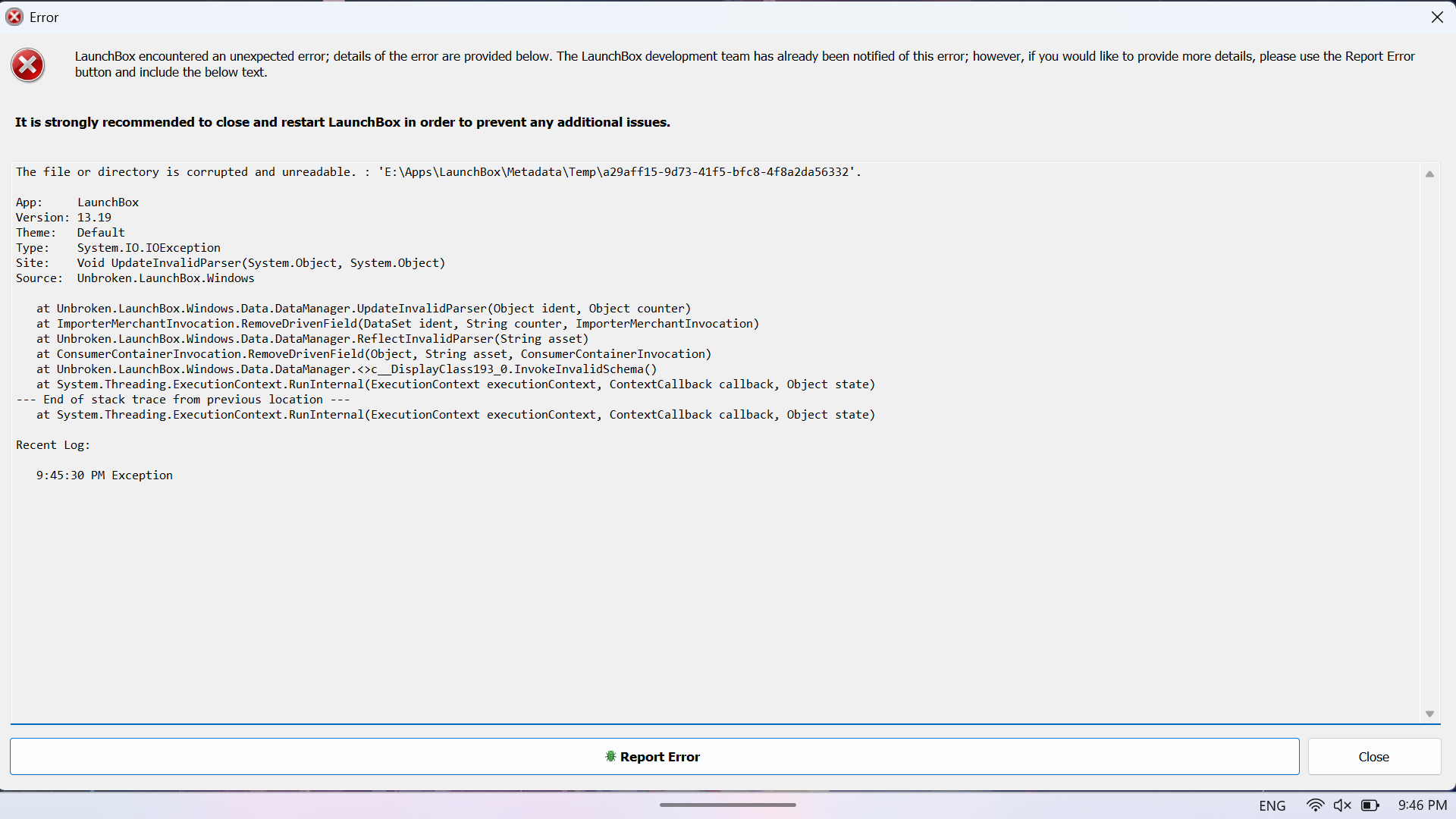Click the corrupted file path error line
1456x819 pixels.
pos(438,172)
